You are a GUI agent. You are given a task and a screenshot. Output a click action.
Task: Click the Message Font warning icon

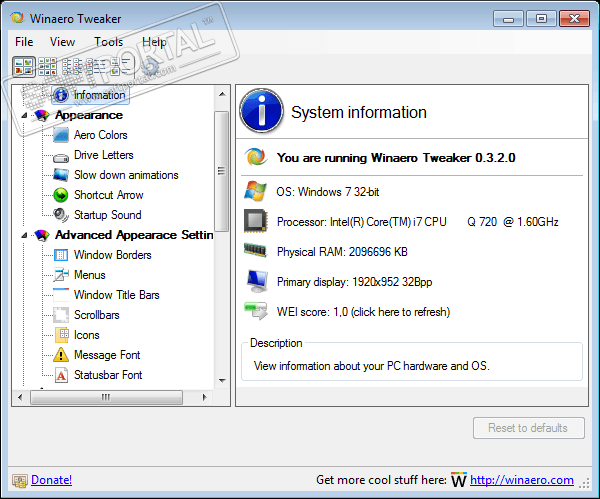(x=61, y=355)
